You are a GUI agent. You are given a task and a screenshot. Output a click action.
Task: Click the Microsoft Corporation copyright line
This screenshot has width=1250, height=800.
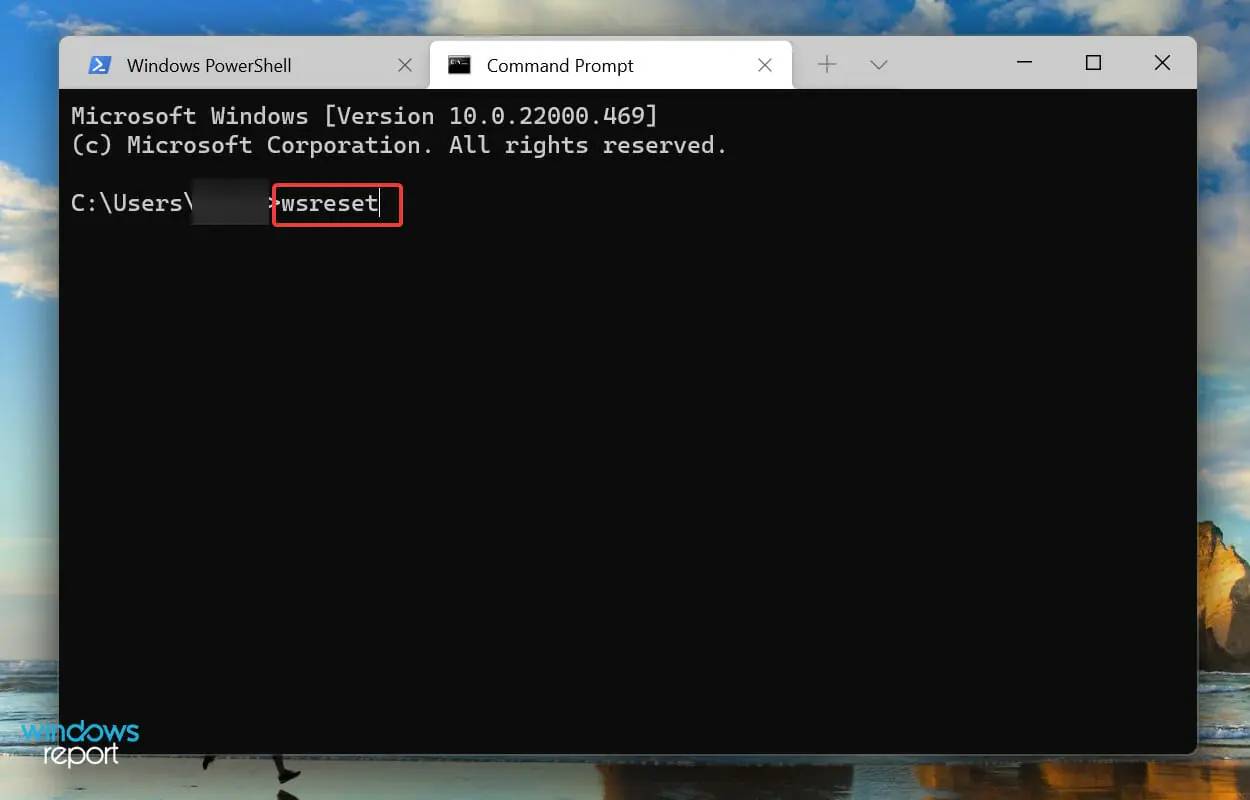coord(399,146)
